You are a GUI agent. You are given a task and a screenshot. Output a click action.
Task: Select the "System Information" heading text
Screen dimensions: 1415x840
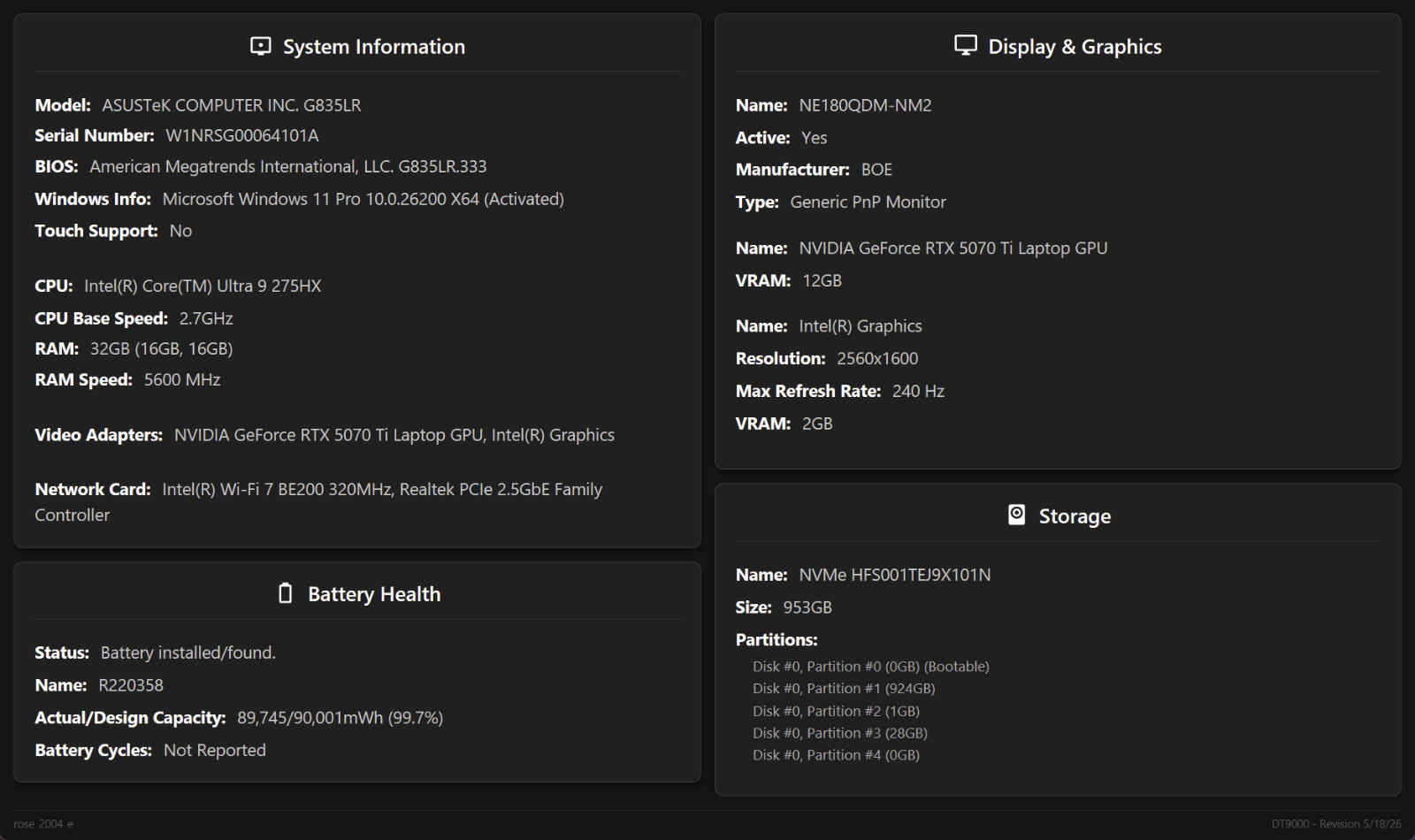(374, 47)
